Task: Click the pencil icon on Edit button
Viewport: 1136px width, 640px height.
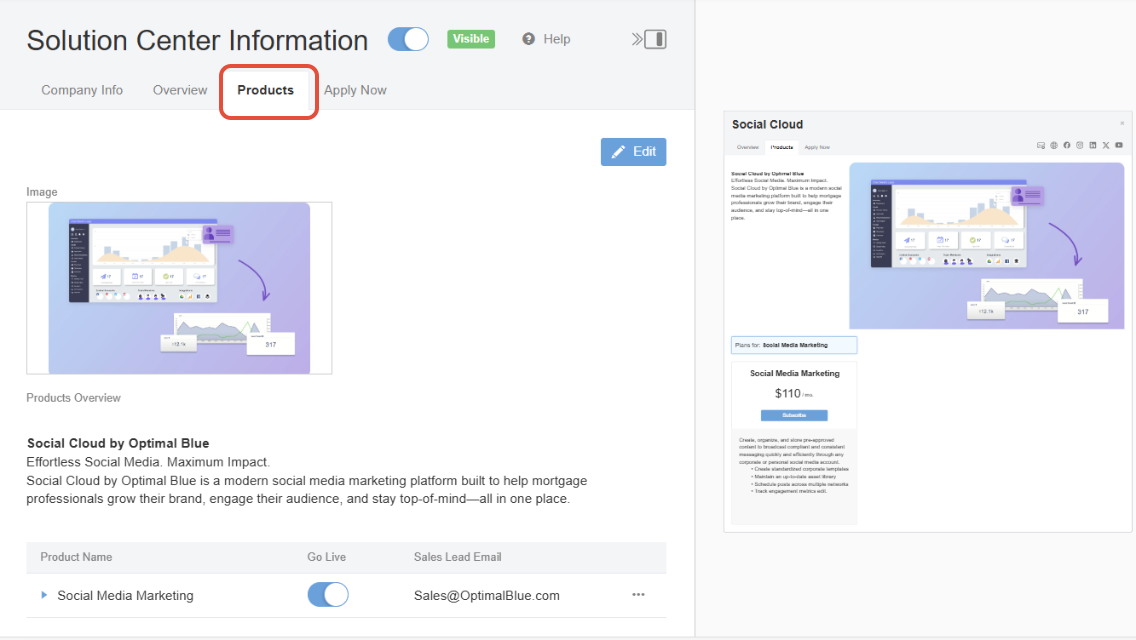Action: coord(618,151)
